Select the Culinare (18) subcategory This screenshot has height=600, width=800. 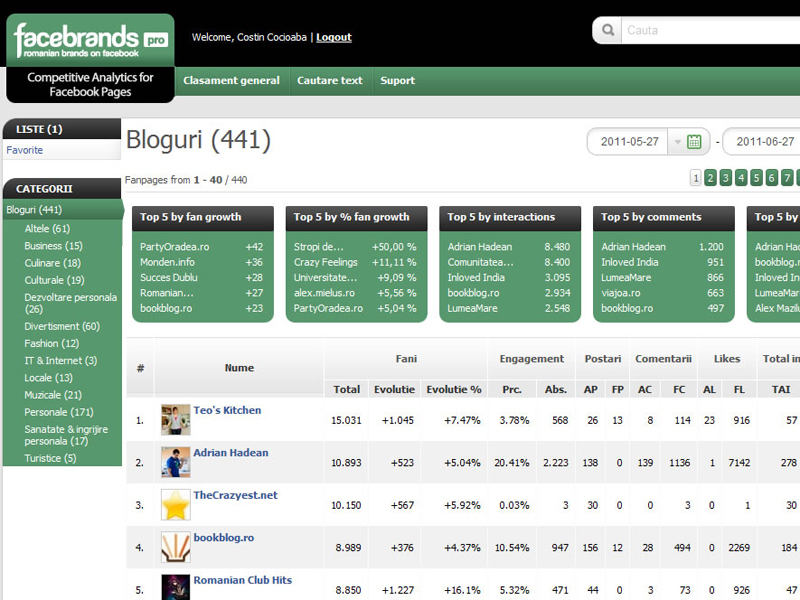click(53, 263)
